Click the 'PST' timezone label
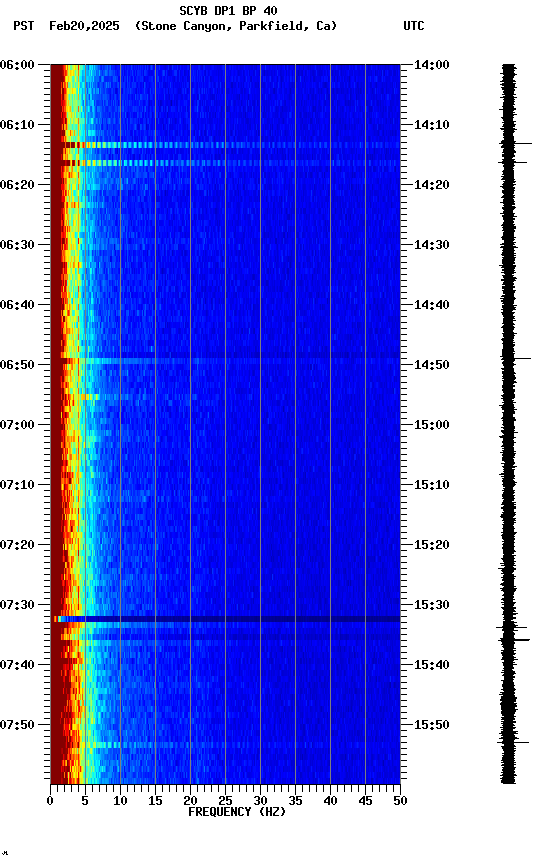 click(x=24, y=26)
